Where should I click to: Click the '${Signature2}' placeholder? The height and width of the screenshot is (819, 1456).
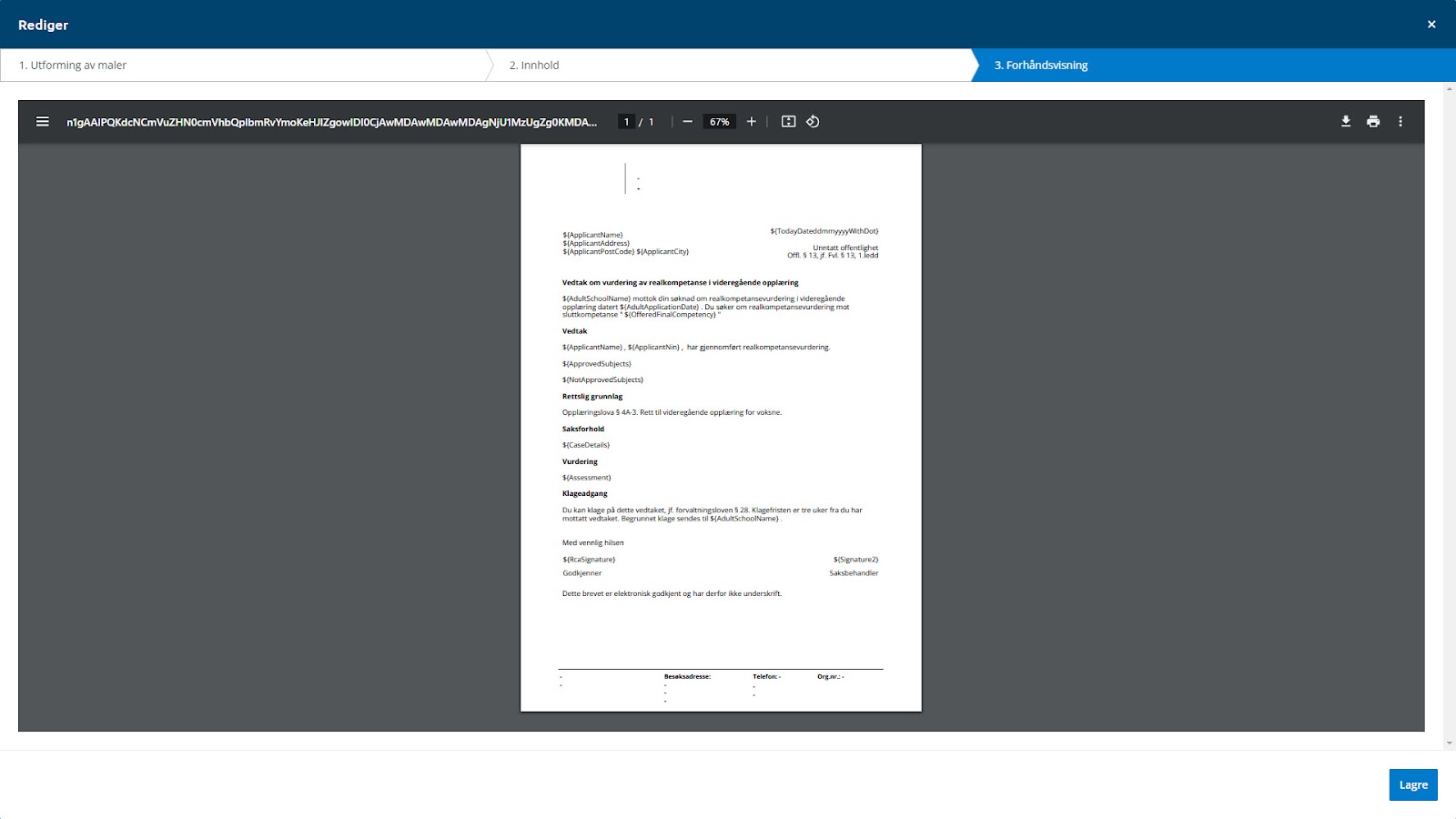tap(856, 560)
